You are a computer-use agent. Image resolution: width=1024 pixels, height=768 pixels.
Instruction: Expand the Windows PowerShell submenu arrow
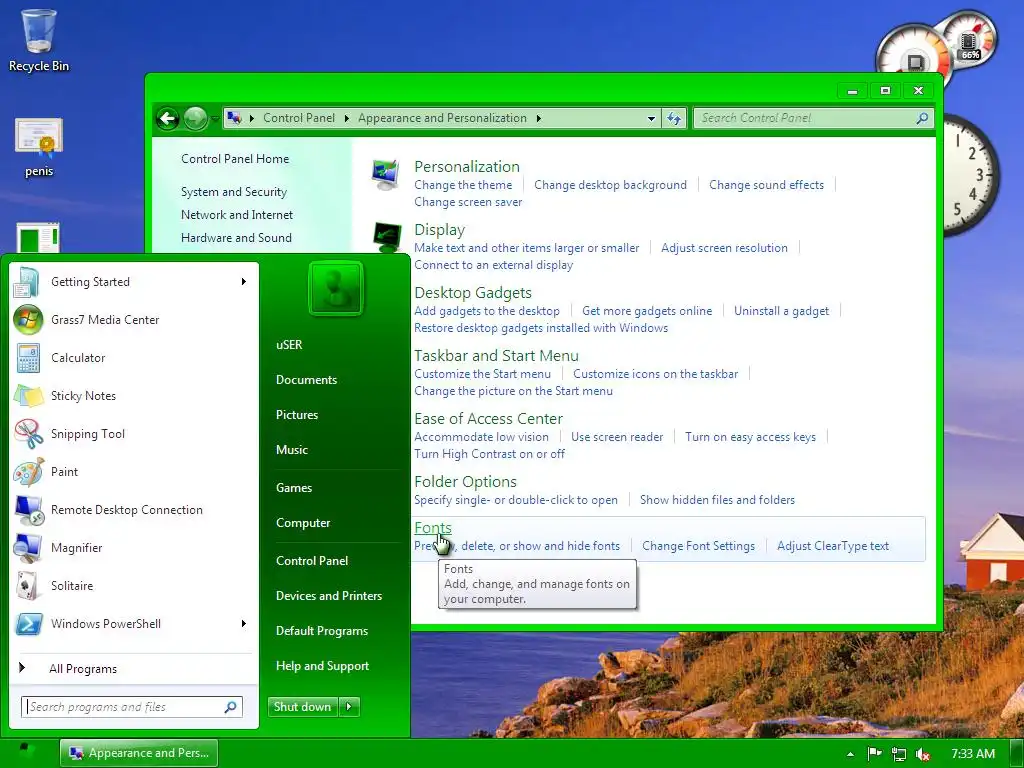244,624
